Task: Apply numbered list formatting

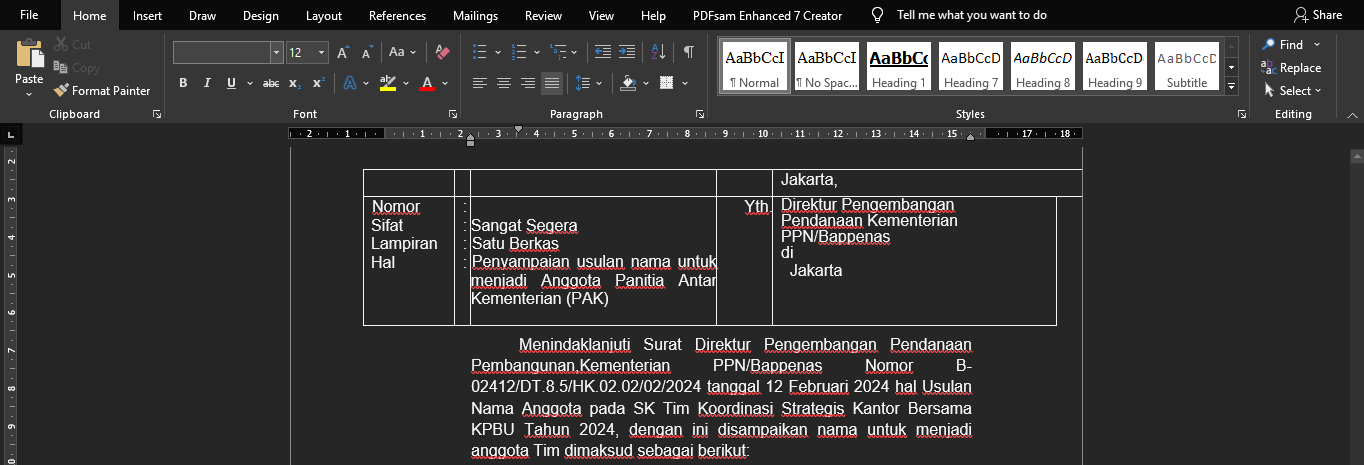Action: tap(520, 52)
